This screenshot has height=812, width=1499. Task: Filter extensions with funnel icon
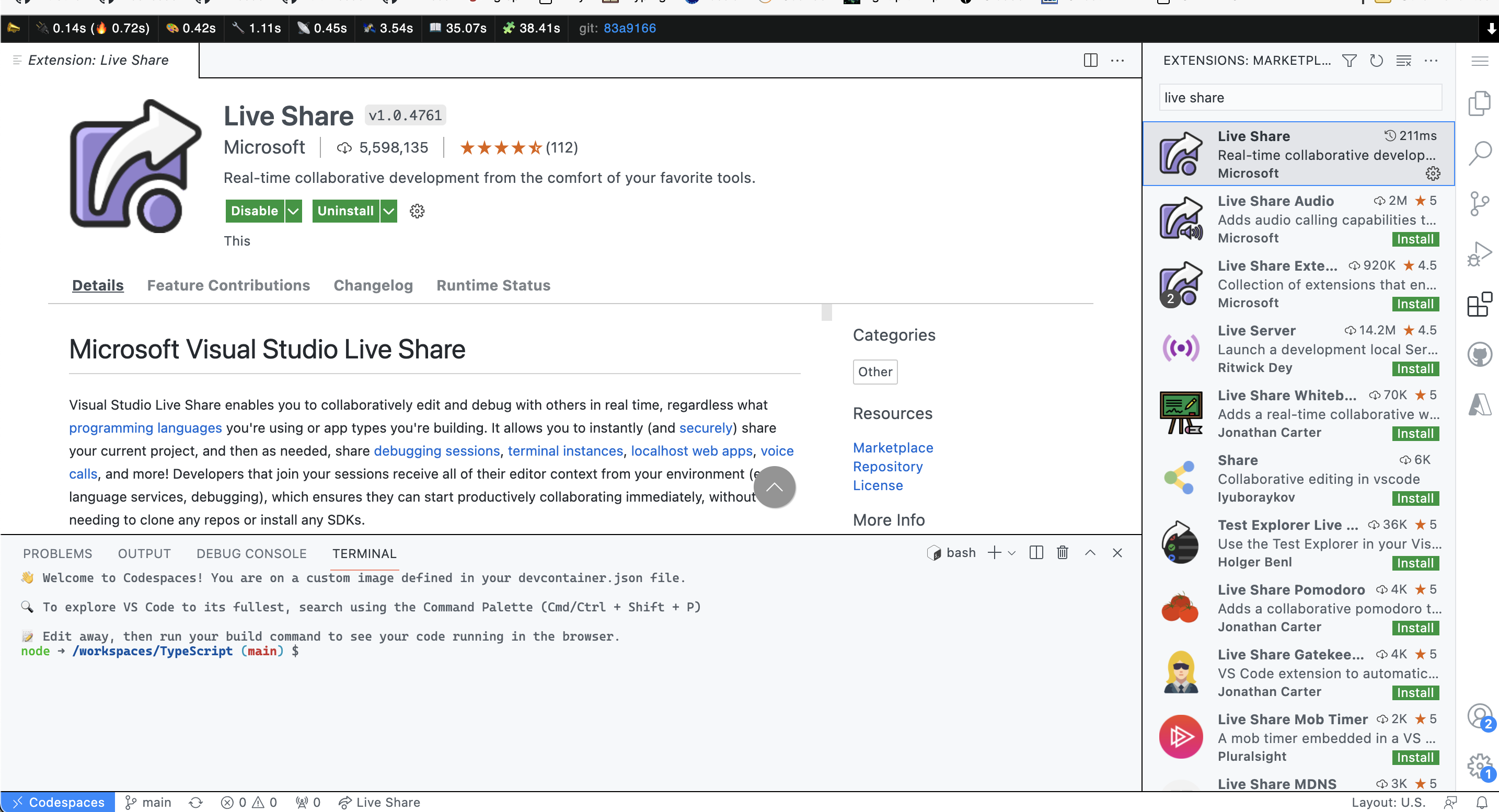pyautogui.click(x=1349, y=61)
